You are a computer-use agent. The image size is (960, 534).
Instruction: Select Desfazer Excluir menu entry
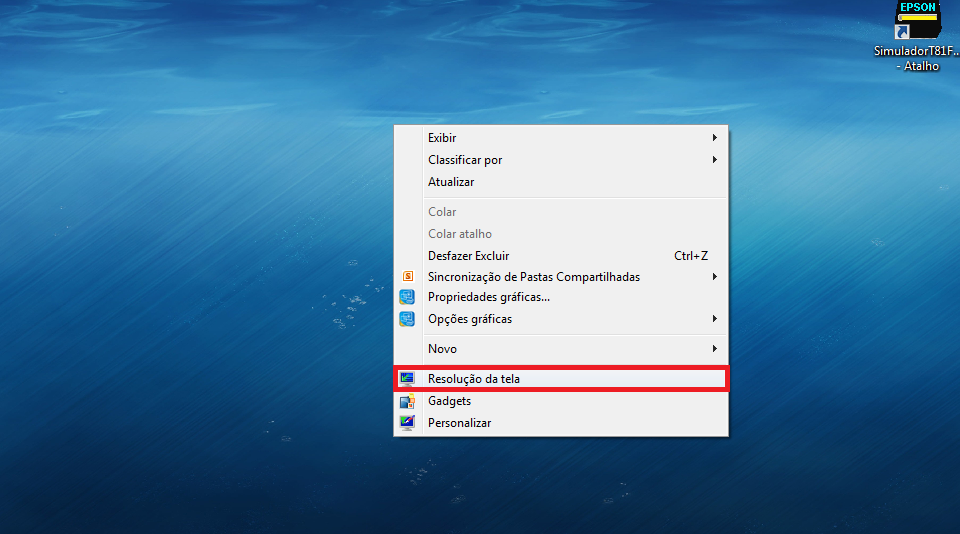point(561,256)
